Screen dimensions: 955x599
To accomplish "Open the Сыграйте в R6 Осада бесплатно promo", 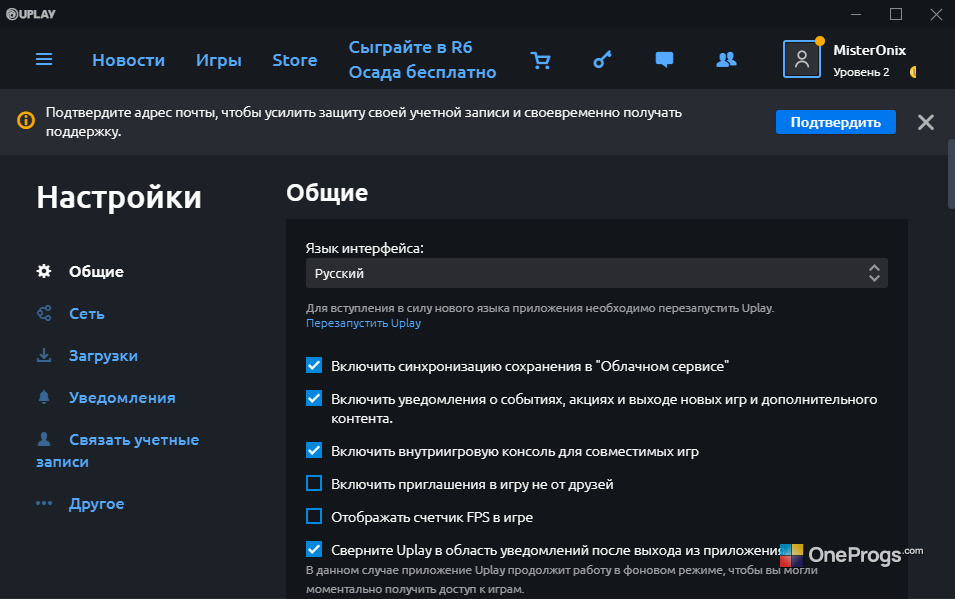I will tap(422, 60).
